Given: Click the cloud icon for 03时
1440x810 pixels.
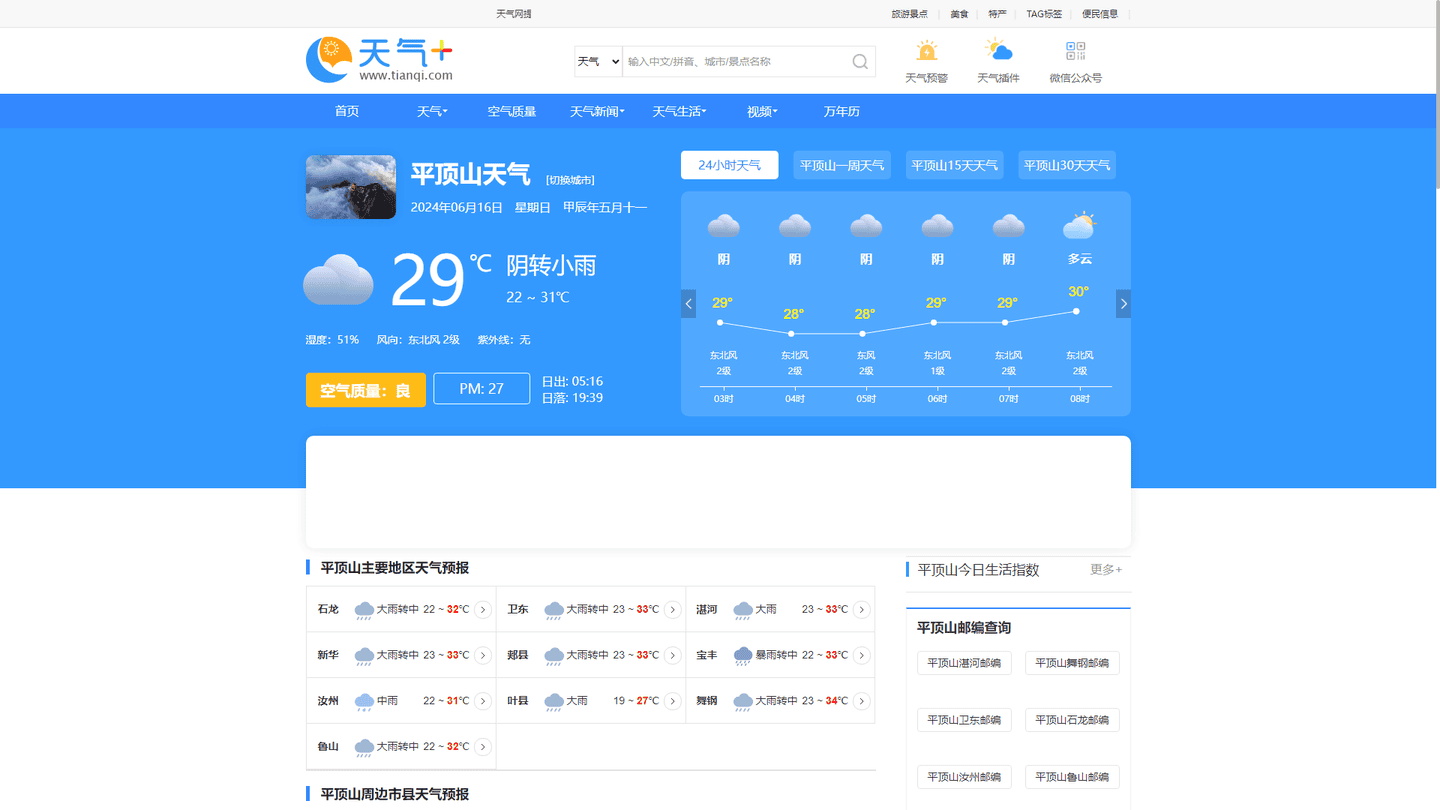Looking at the screenshot, I should click(724, 226).
